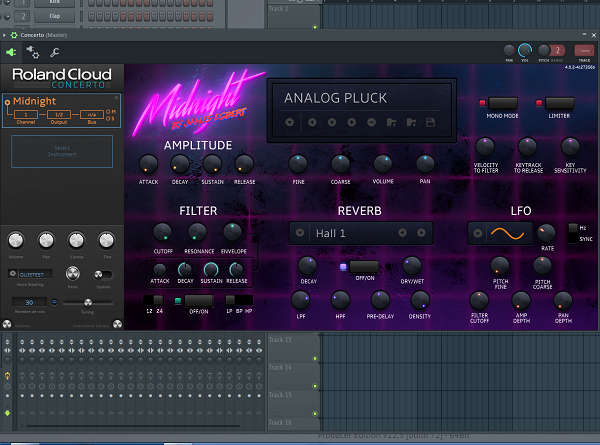Click the ANALOG PLUCK preset name
This screenshot has width=600, height=445.
(336, 98)
